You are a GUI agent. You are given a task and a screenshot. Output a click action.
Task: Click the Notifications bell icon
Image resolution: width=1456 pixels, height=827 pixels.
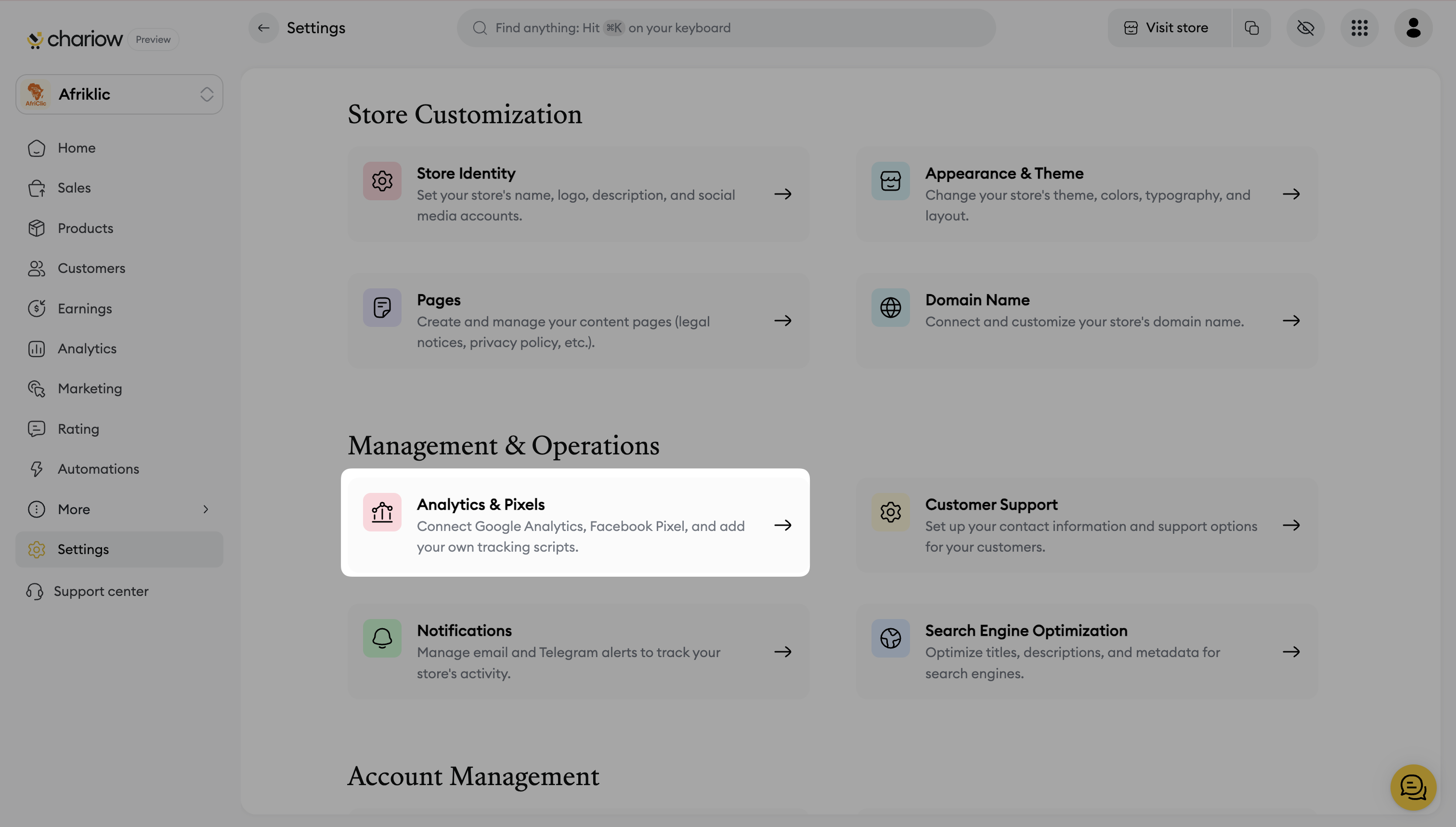(x=382, y=638)
